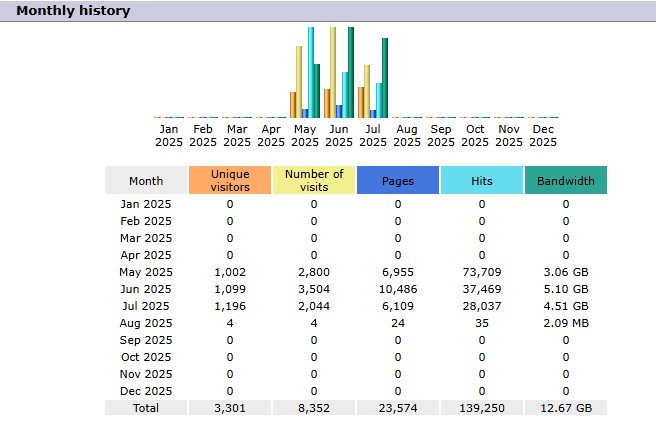
Task: Select the Jan 2025 label under the chart
Action: coord(169,135)
